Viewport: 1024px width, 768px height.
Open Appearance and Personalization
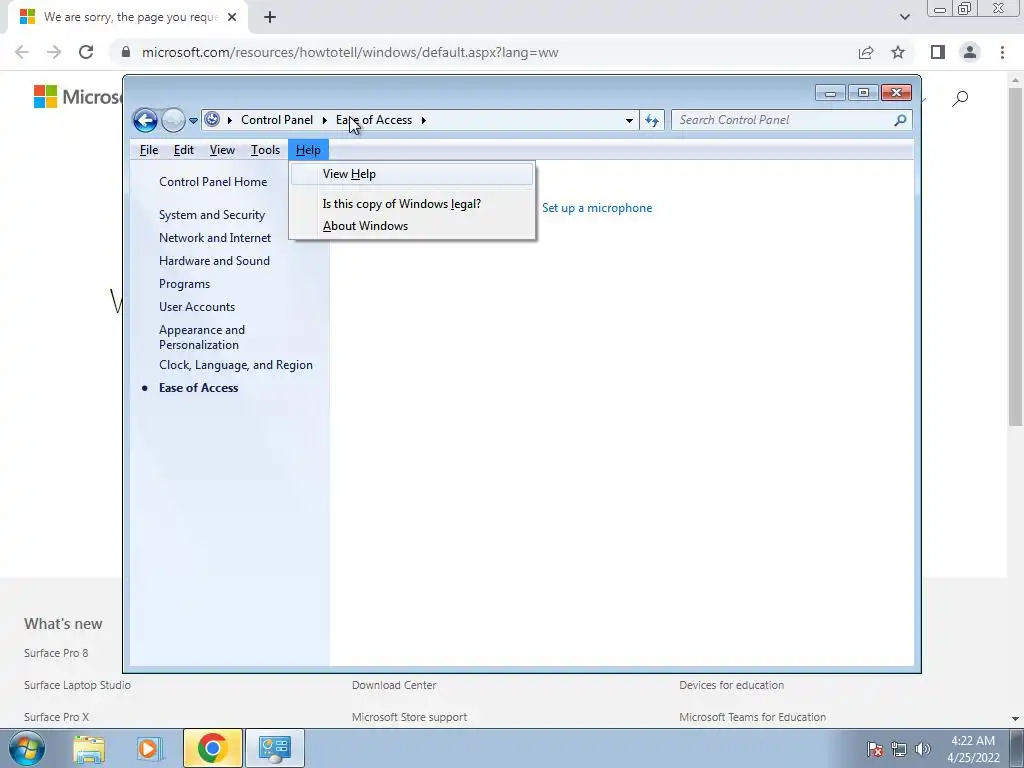202,337
